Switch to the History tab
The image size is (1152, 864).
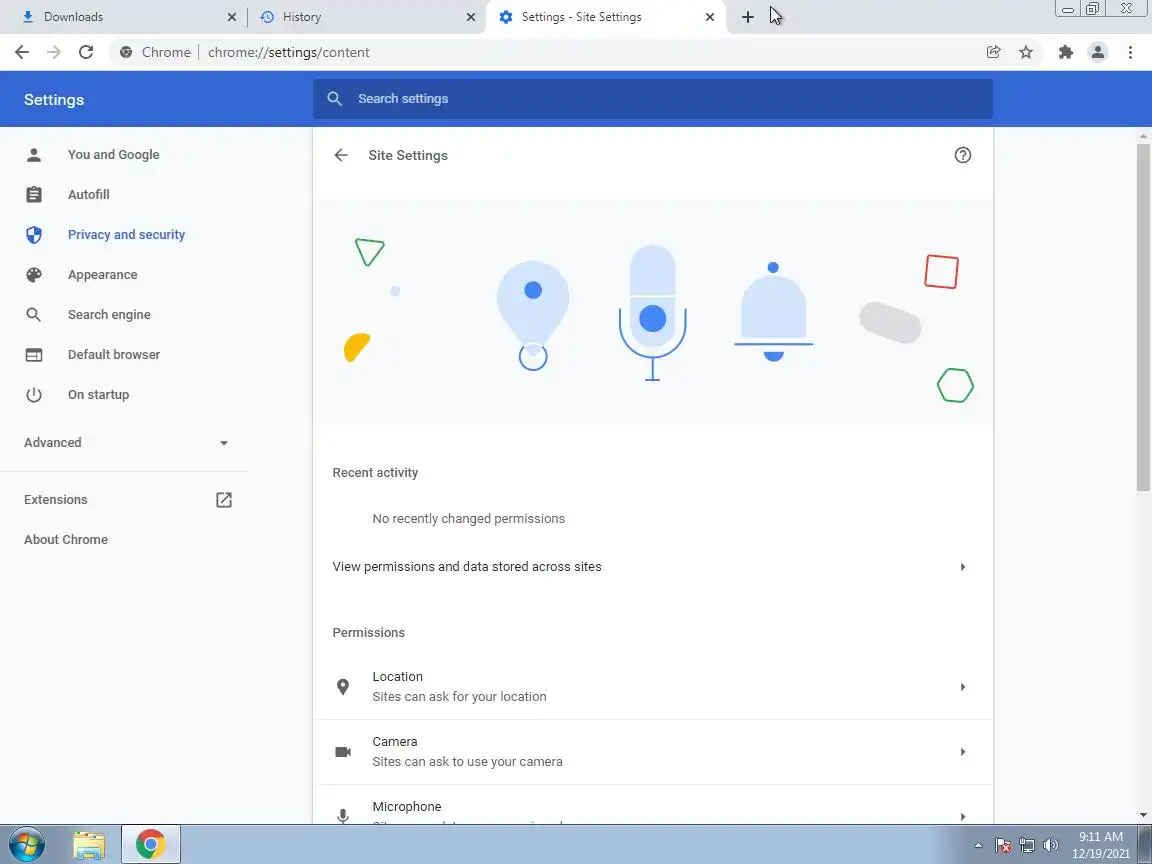pyautogui.click(x=365, y=16)
